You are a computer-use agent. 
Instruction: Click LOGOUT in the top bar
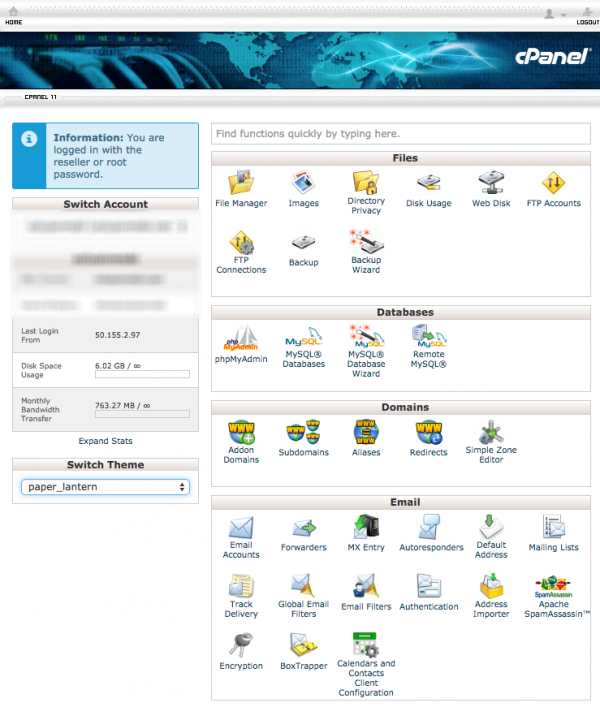click(x=587, y=21)
